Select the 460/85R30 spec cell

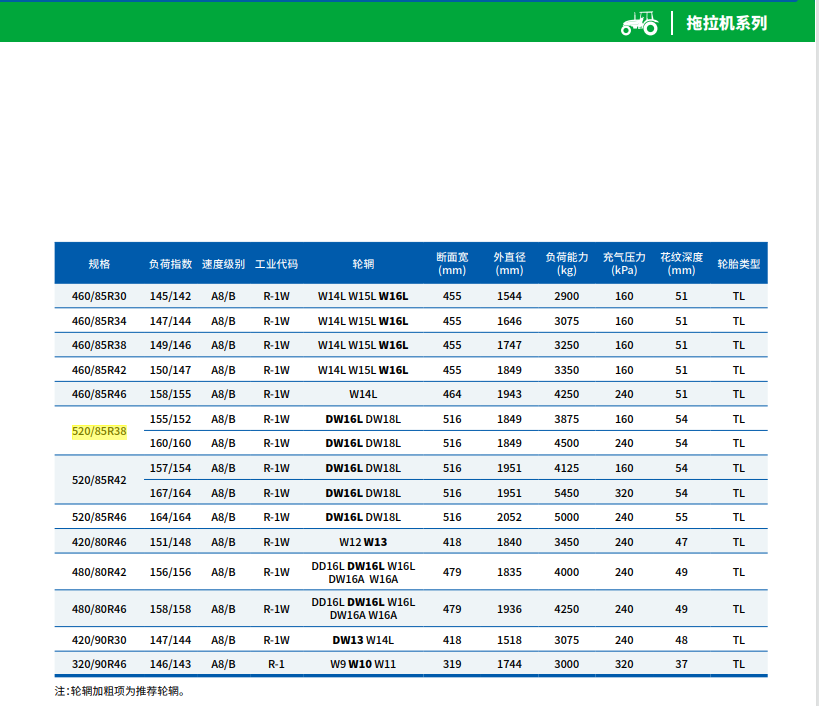[x=99, y=296]
